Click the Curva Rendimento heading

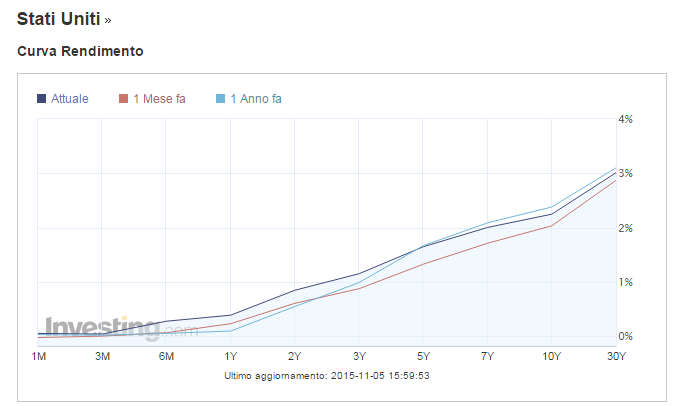click(x=81, y=50)
